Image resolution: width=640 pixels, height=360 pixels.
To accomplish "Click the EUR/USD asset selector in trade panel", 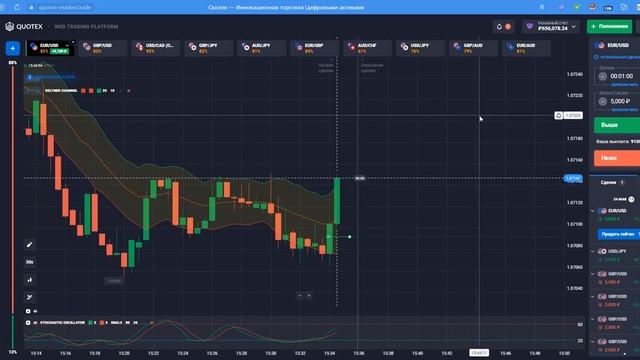I will coord(617,45).
